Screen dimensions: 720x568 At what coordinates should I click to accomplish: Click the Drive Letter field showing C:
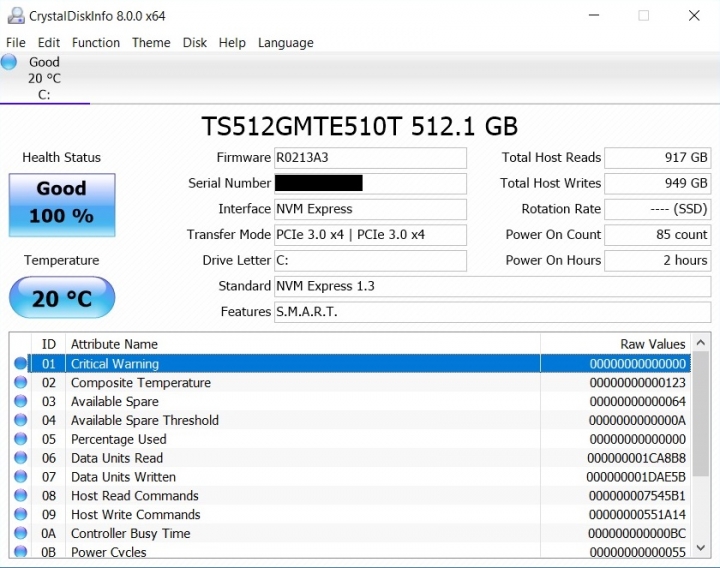coord(370,260)
